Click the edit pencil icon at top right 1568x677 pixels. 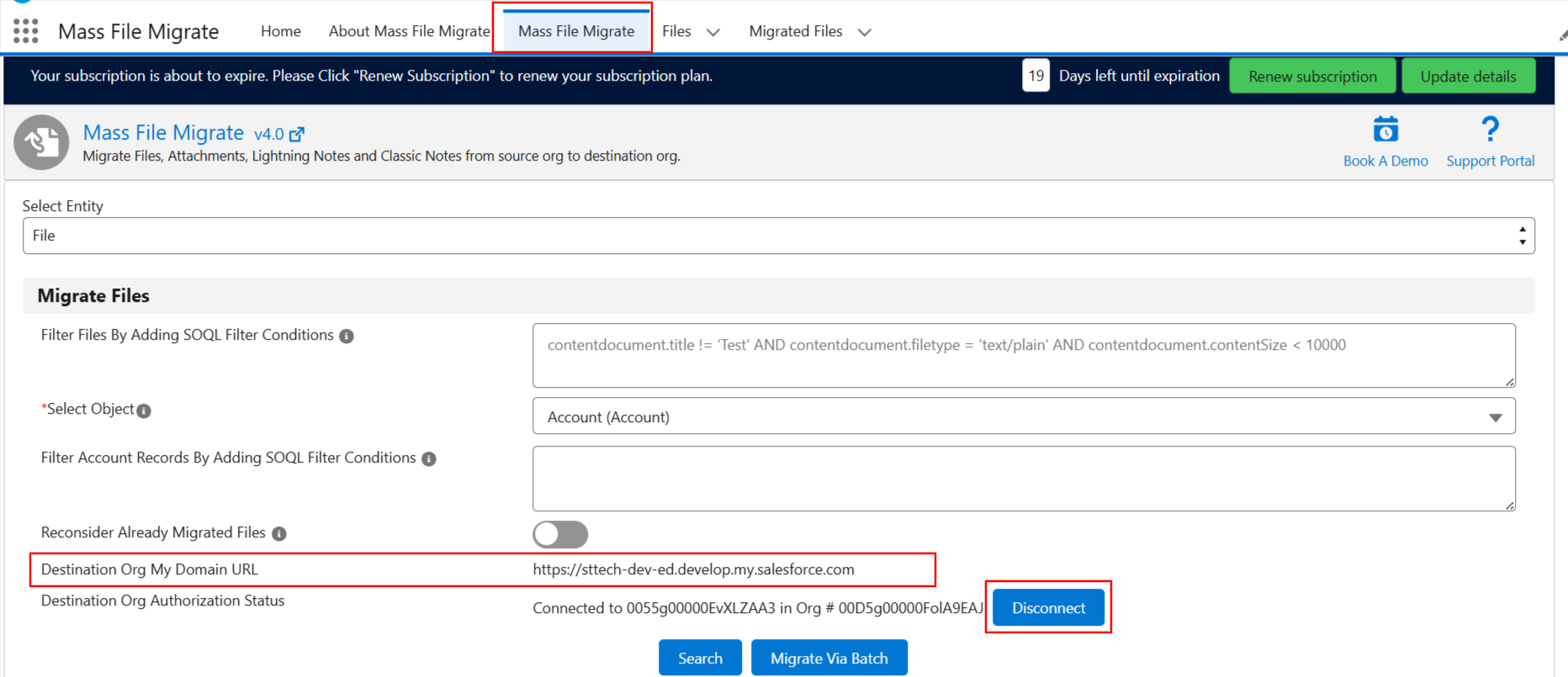pyautogui.click(x=1562, y=35)
